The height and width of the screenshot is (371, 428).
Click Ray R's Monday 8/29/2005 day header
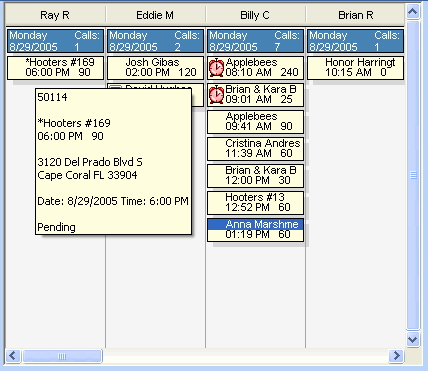(55, 41)
